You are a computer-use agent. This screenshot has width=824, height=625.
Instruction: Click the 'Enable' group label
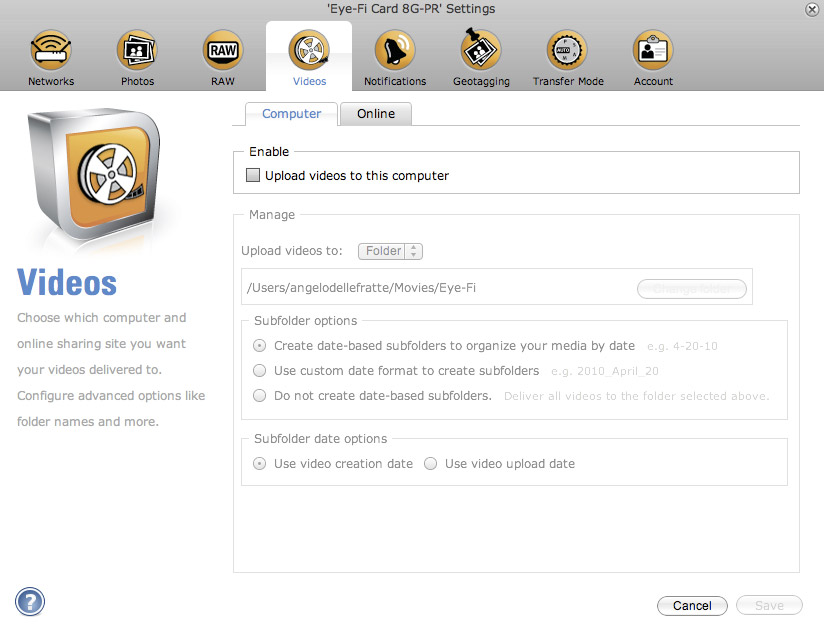269,151
